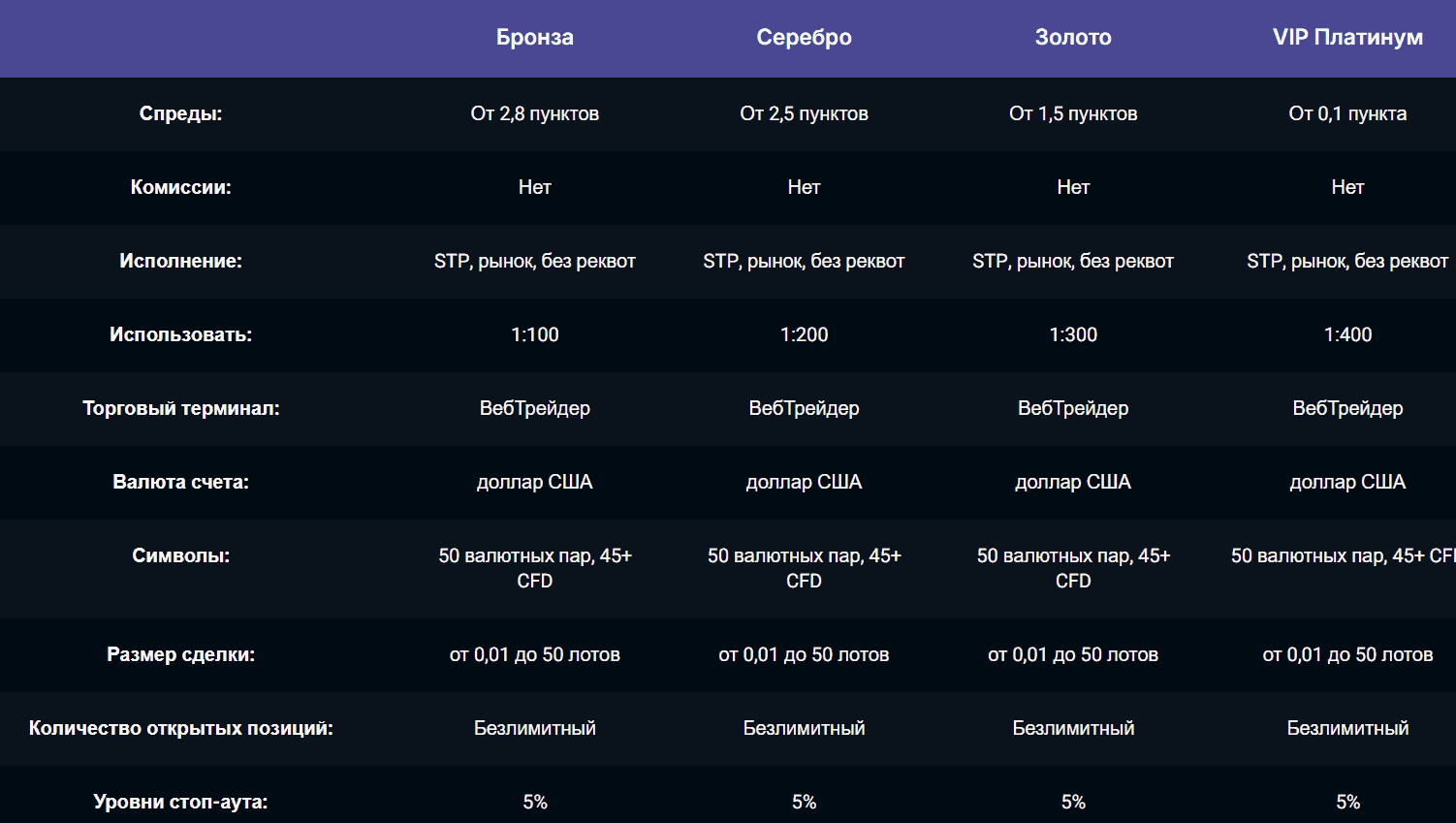The height and width of the screenshot is (823, 1456).
Task: Click the Комиссии row label
Action: point(180,187)
